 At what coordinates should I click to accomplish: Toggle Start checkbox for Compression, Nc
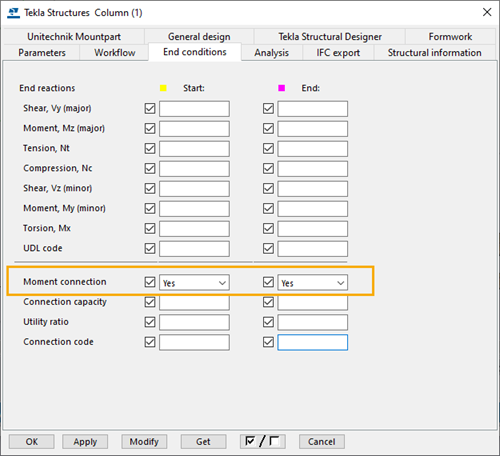(150, 168)
